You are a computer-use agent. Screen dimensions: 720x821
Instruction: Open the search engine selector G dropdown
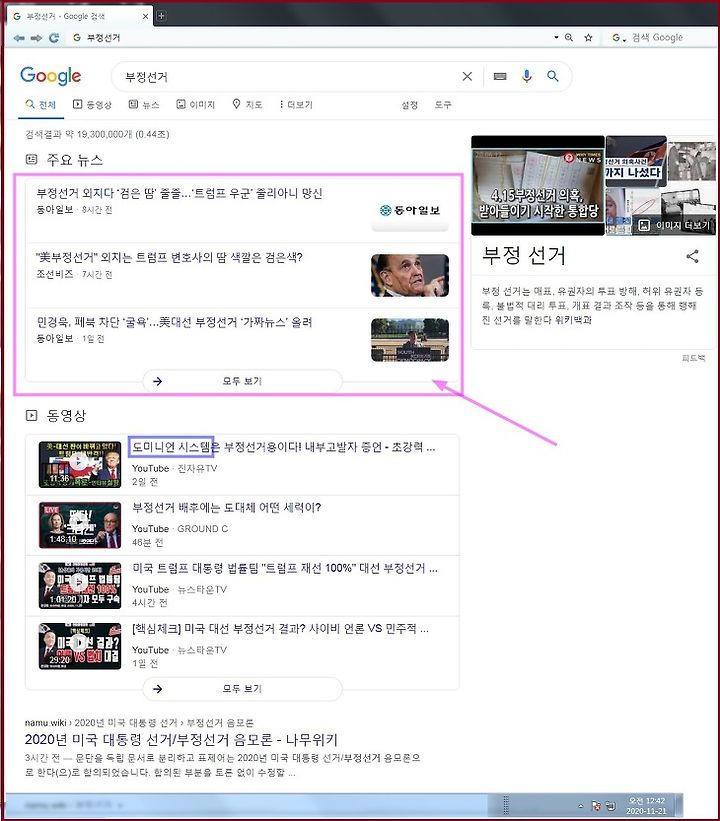point(618,38)
